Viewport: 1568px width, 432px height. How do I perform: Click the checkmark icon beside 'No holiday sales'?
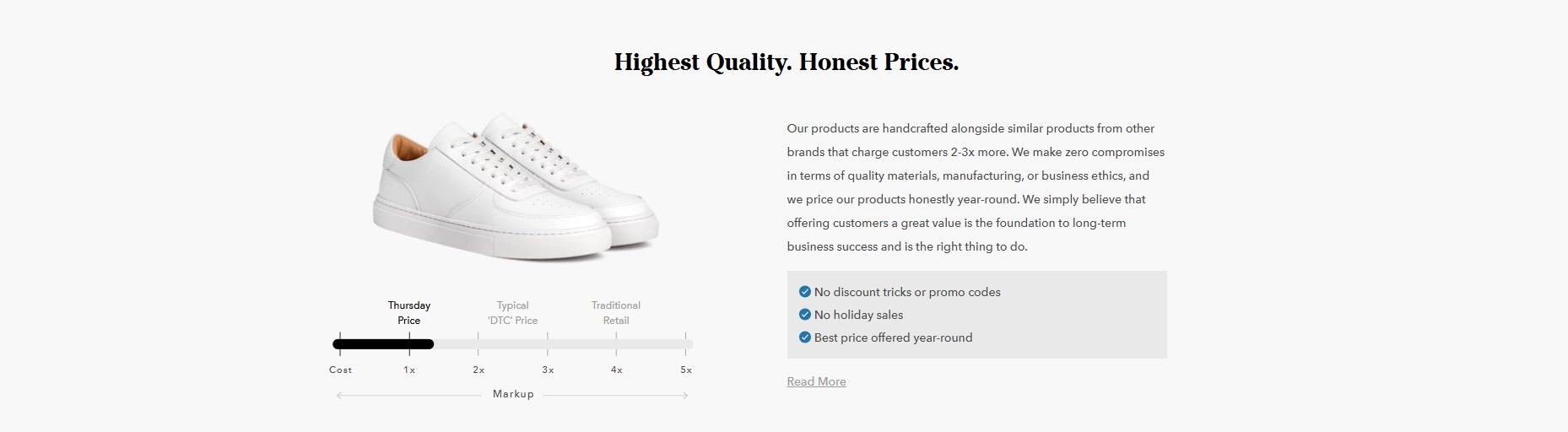click(x=804, y=315)
